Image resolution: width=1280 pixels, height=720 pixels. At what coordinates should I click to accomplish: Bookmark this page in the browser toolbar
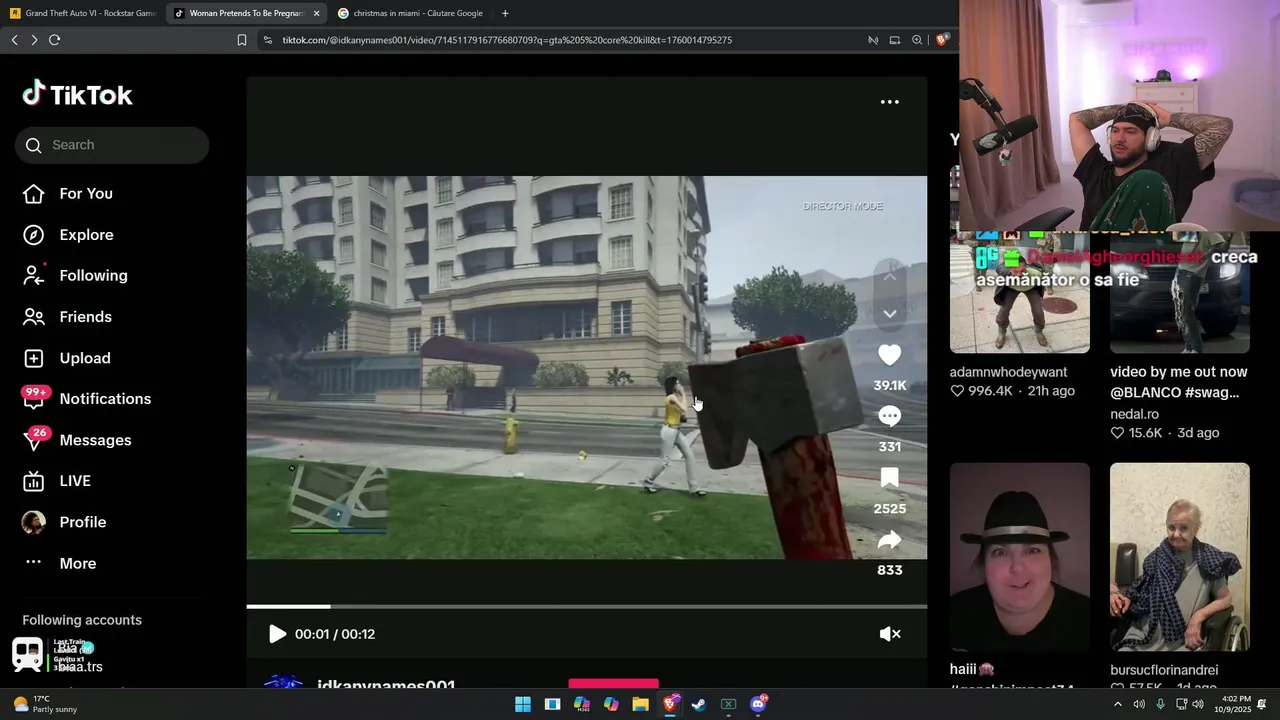(242, 40)
